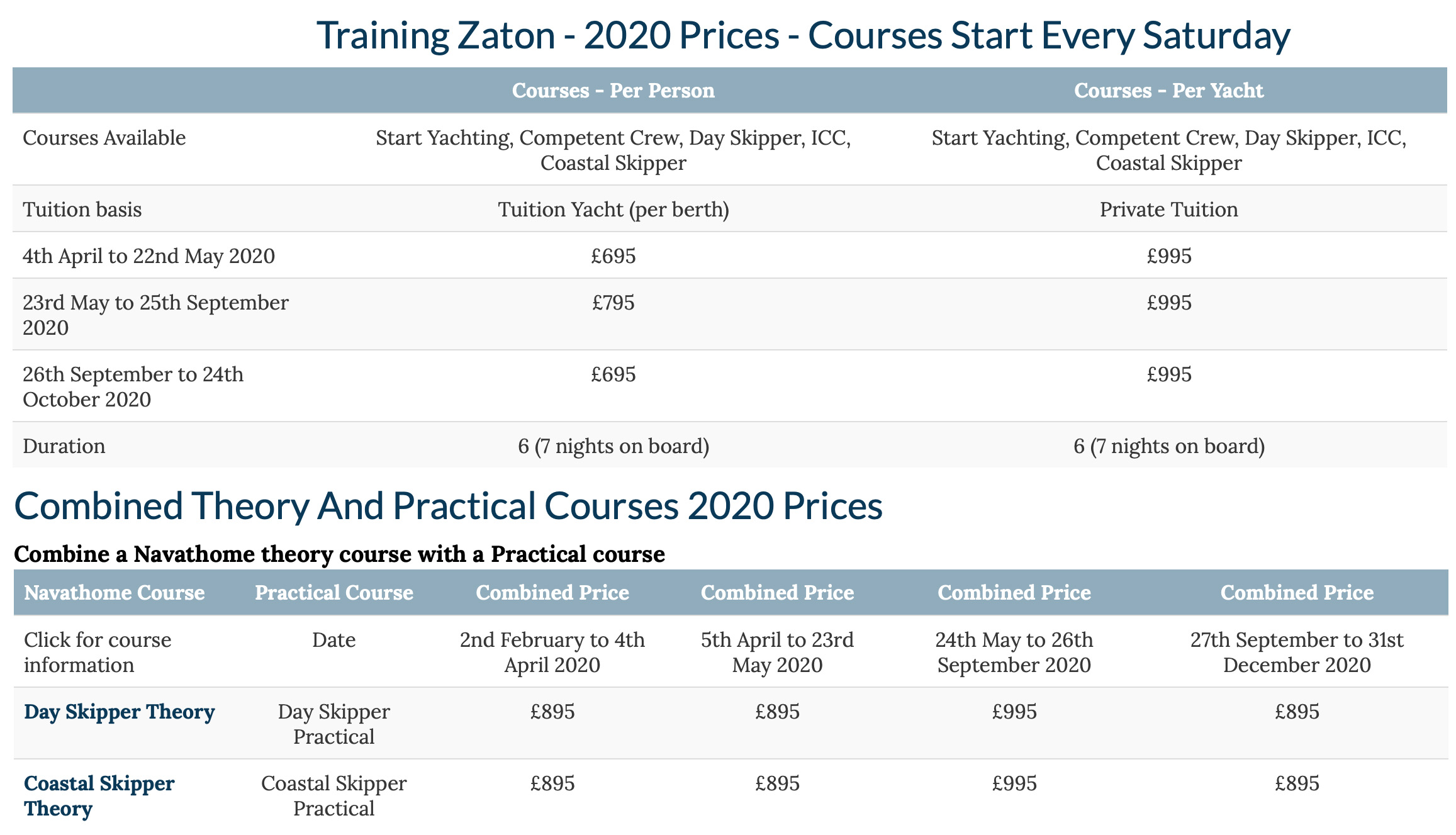Screen dimensions: 1456x835
Task: Click the 26th September to 24th October label
Action: [x=133, y=387]
